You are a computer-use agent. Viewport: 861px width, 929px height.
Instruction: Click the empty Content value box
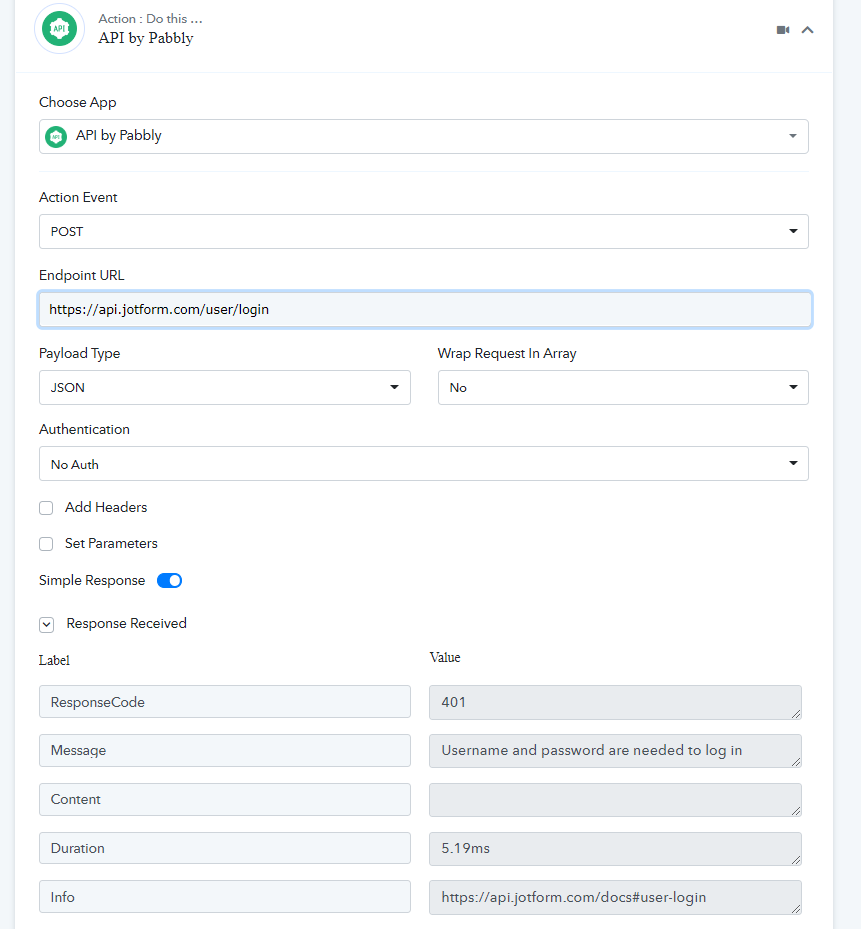pyautogui.click(x=615, y=800)
